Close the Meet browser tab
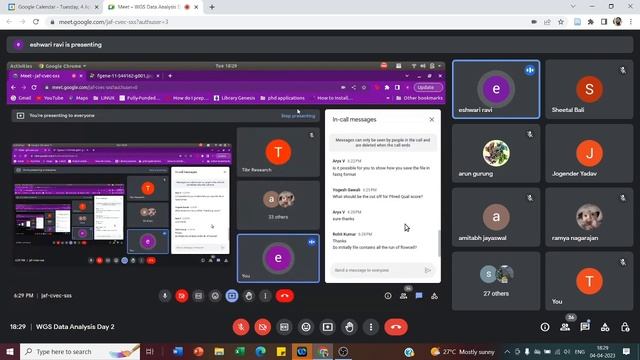This screenshot has width=640, height=360. [196, 7]
